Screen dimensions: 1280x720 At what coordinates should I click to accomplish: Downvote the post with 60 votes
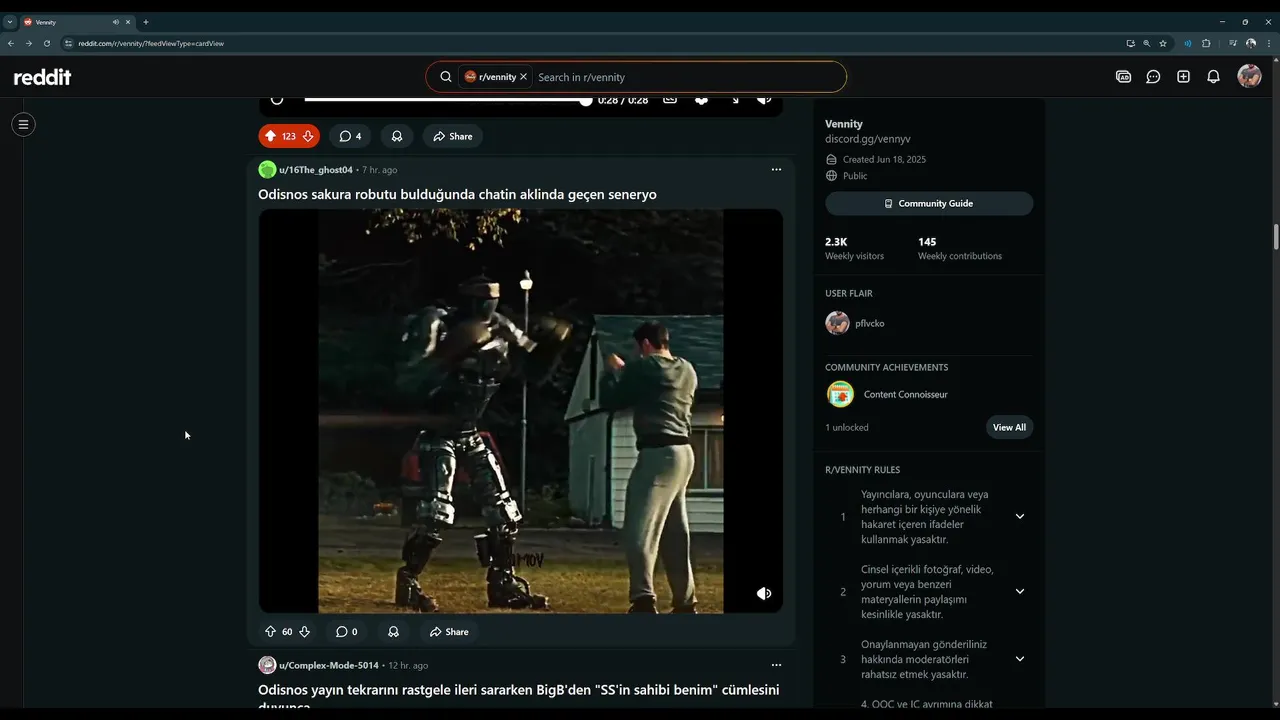coord(304,632)
